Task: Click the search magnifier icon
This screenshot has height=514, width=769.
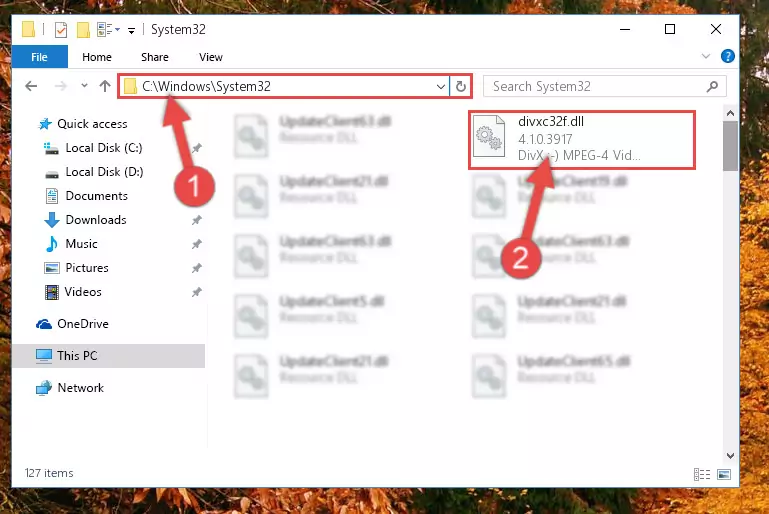Action: coord(712,87)
